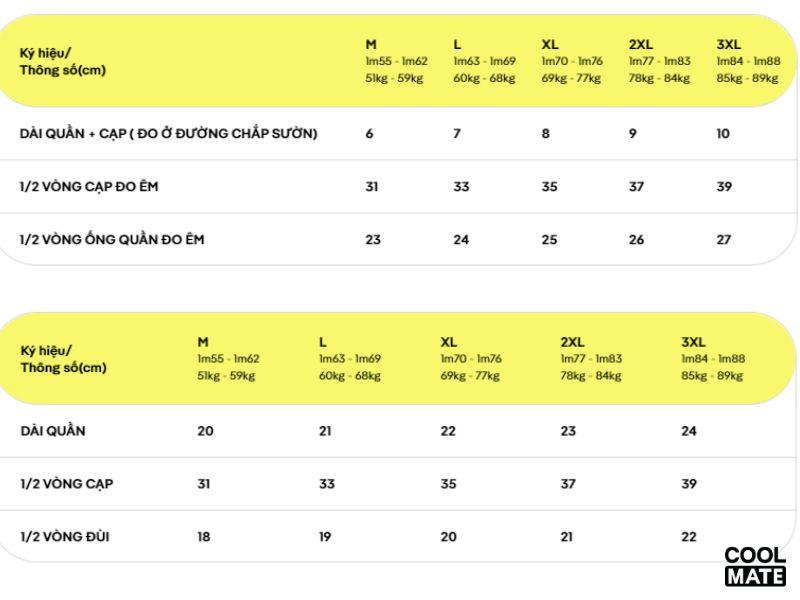Select the '1/2 VÒNG CẠP ĐO ÊM' row label

89,186
